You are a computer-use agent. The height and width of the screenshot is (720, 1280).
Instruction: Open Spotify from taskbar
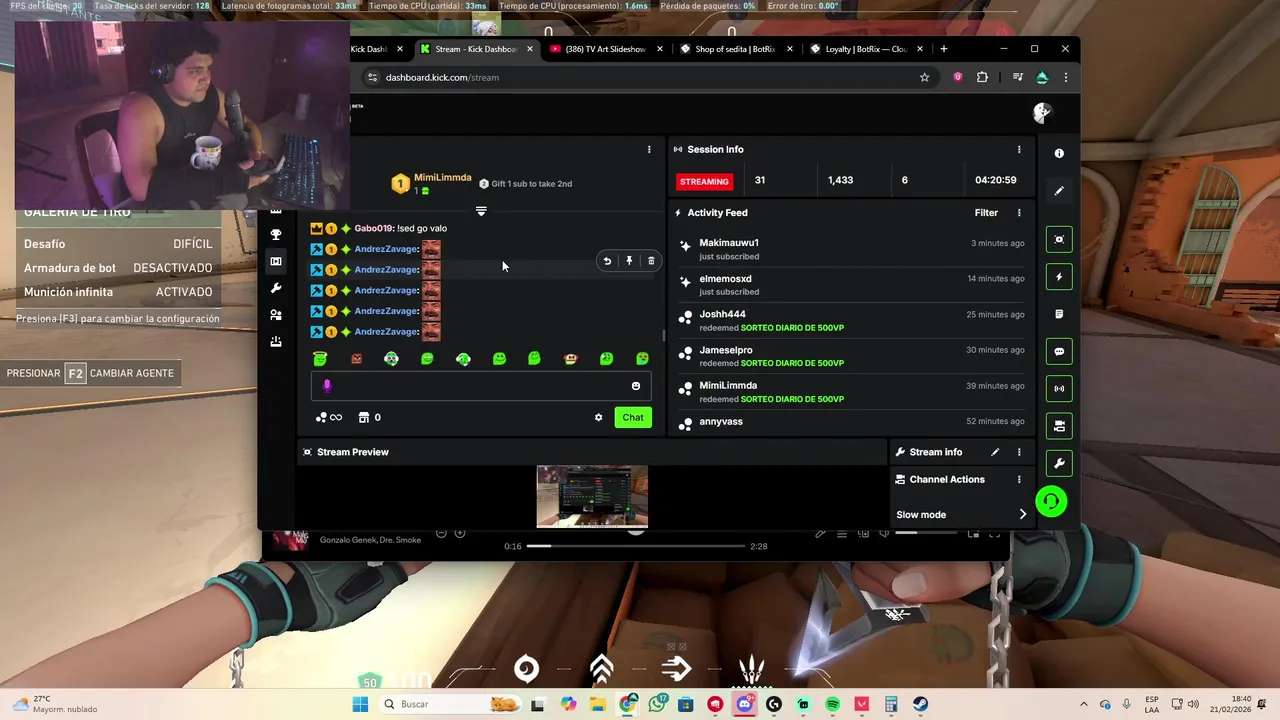pyautogui.click(x=833, y=704)
